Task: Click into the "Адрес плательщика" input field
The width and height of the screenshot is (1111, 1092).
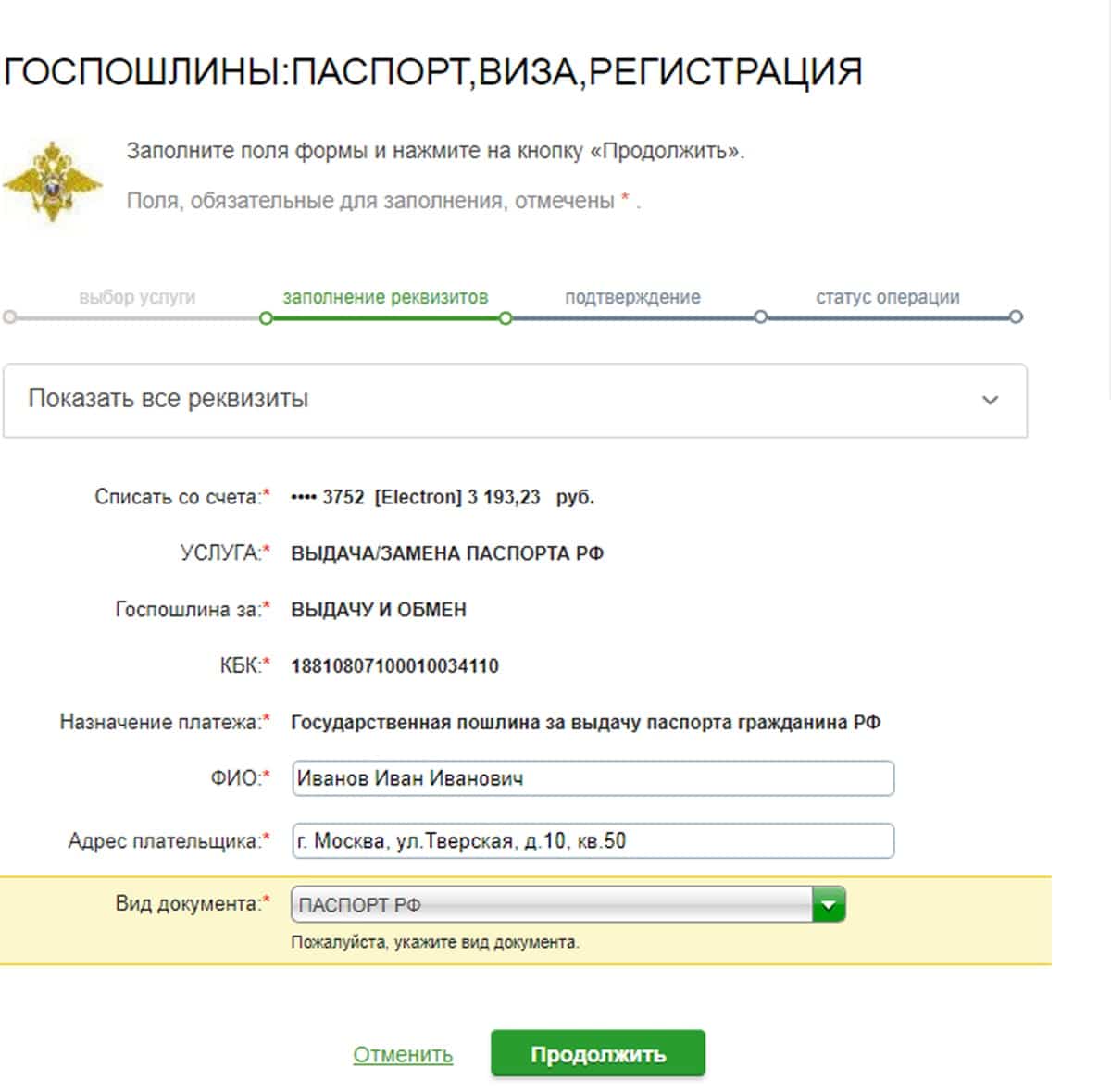Action: (x=593, y=841)
